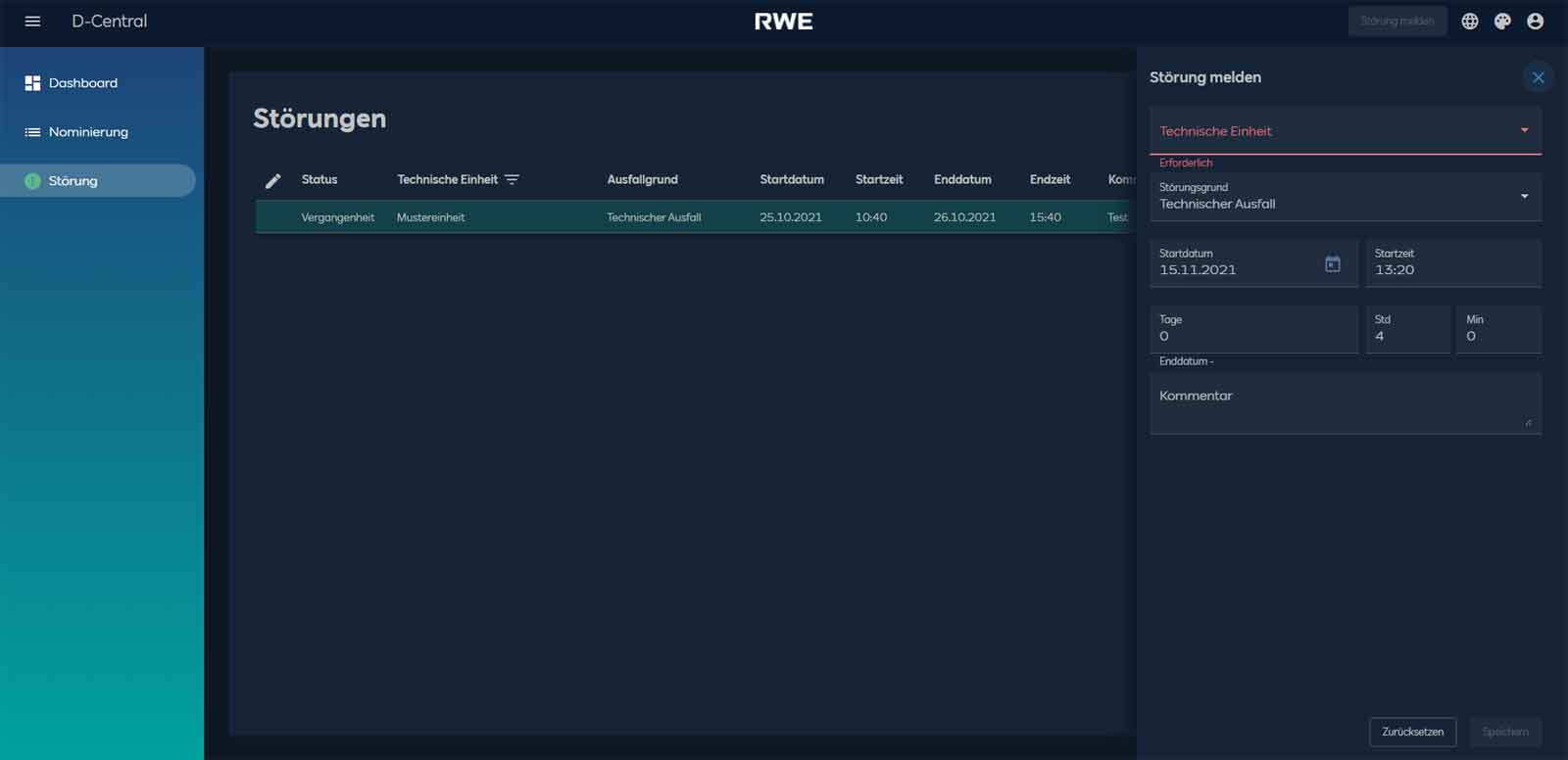Image resolution: width=1568 pixels, height=760 pixels.
Task: Click the Dashboard icon in the sidebar
Action: [32, 83]
